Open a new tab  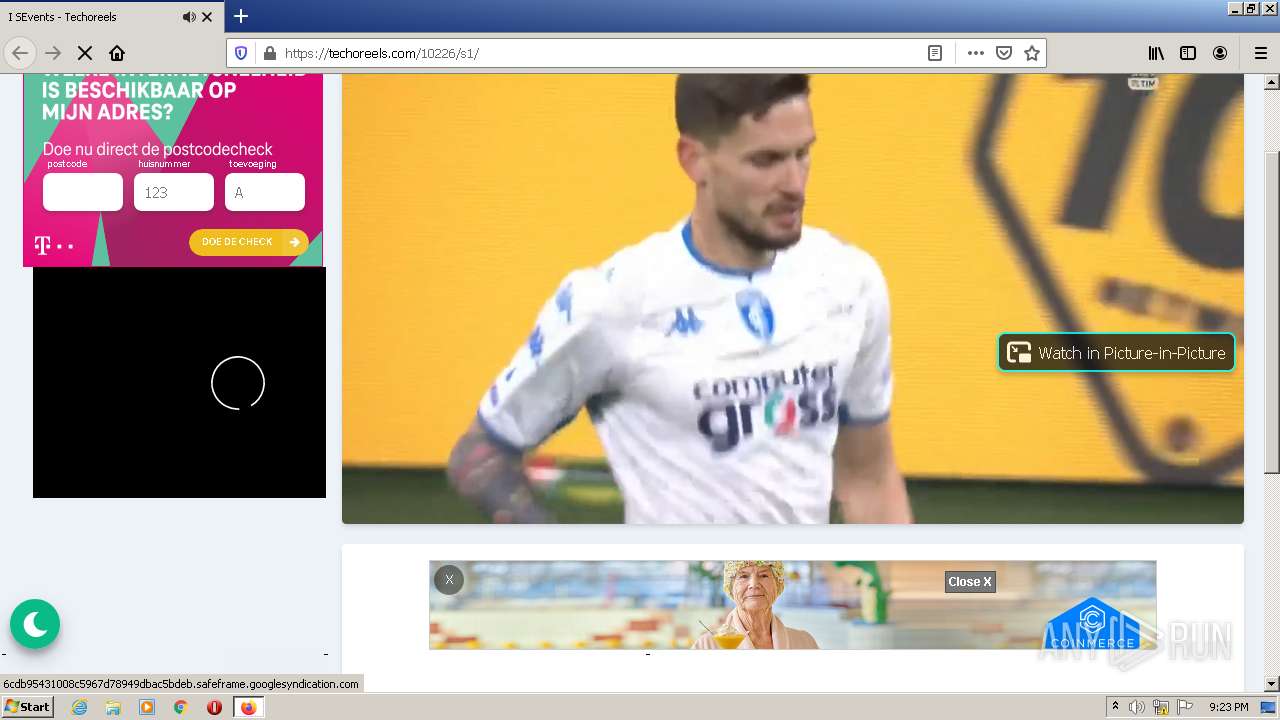(241, 16)
